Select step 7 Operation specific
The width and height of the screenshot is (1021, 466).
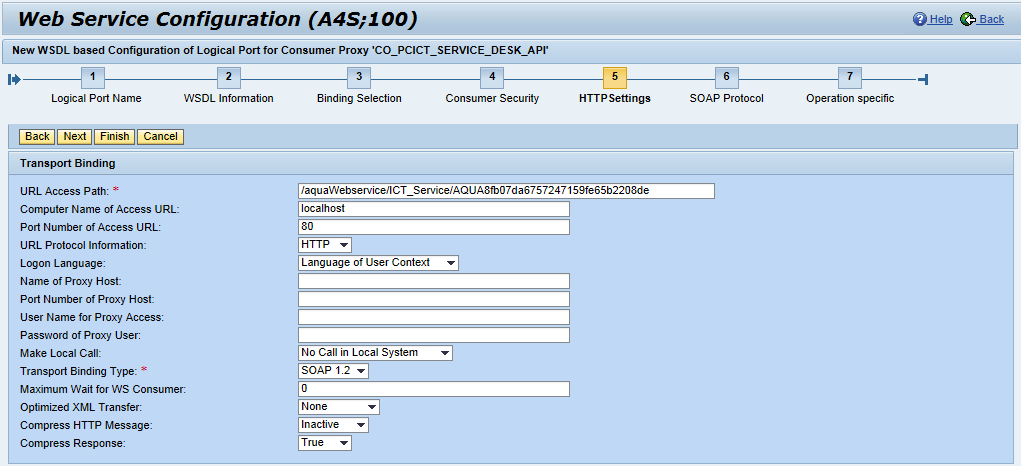pos(850,78)
